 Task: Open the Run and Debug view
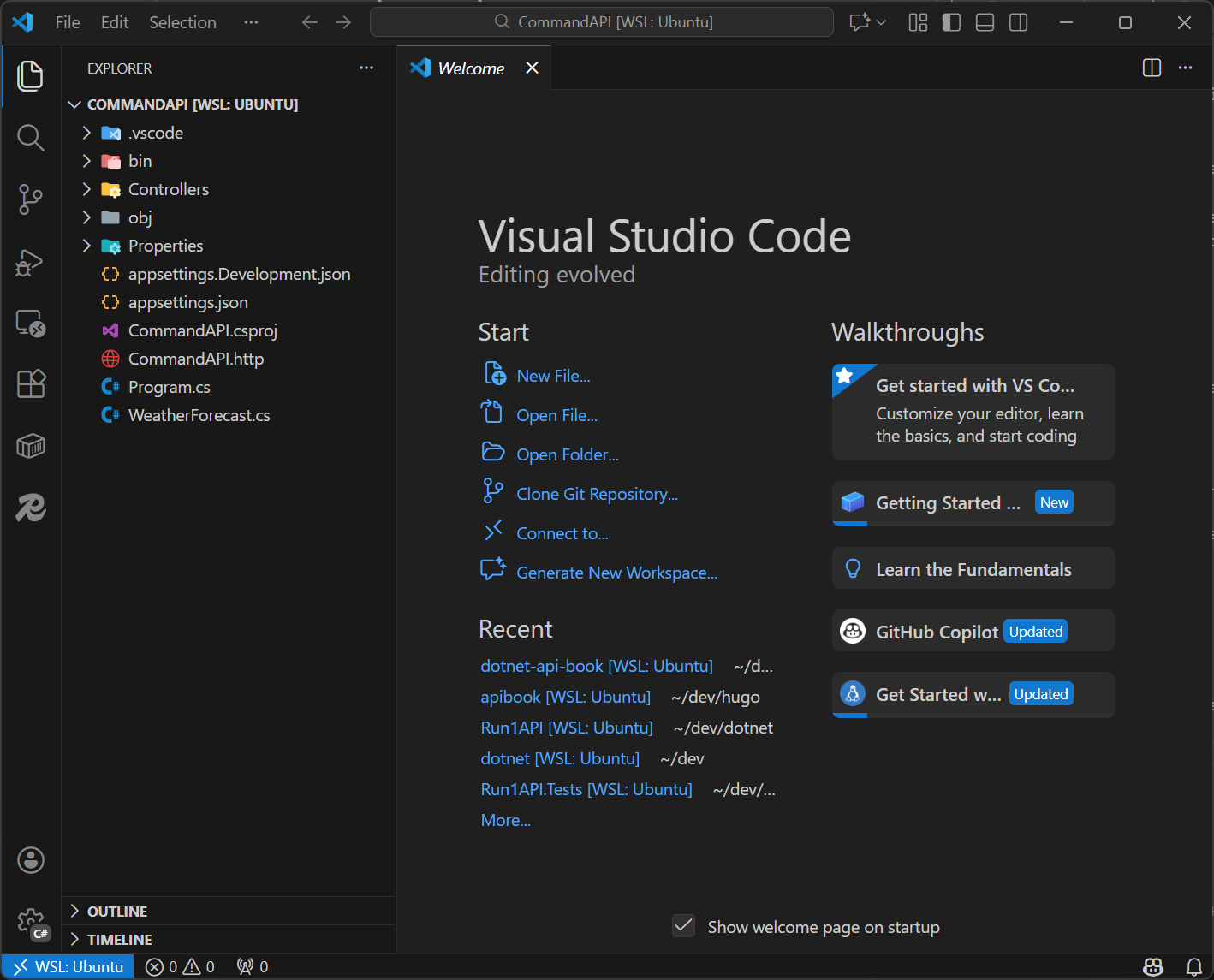point(30,262)
